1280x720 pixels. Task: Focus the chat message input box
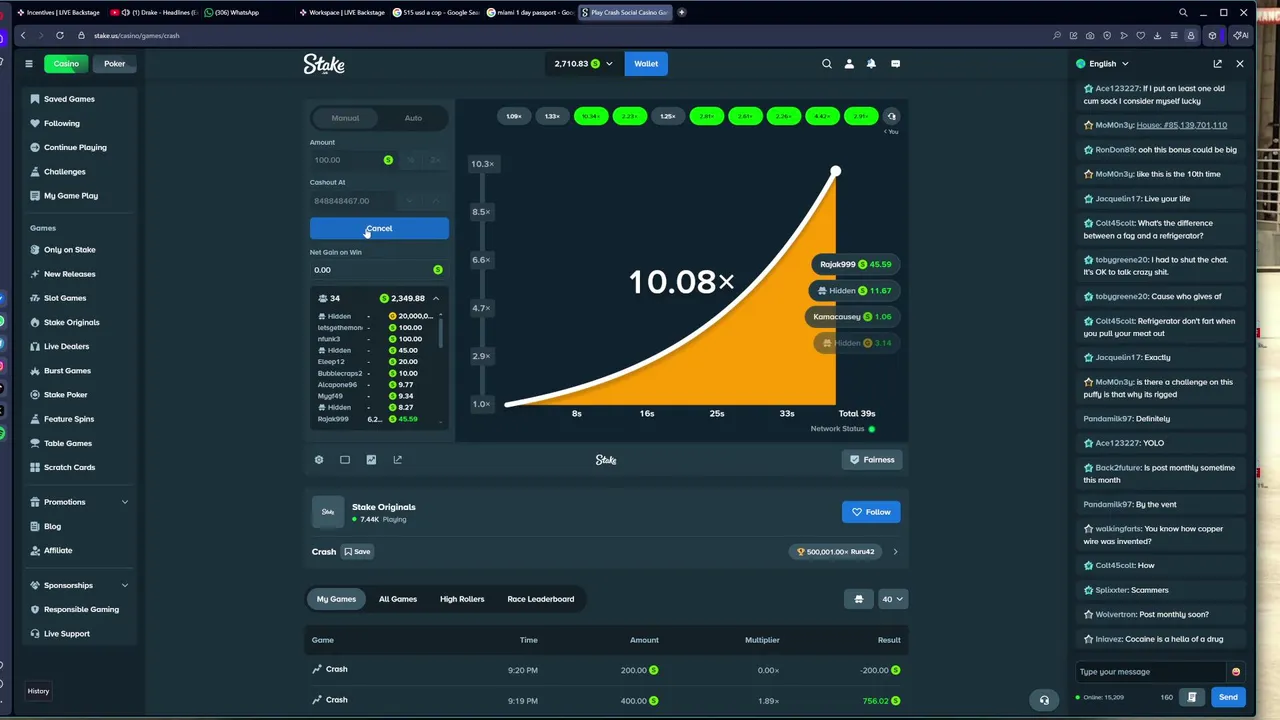(1152, 672)
